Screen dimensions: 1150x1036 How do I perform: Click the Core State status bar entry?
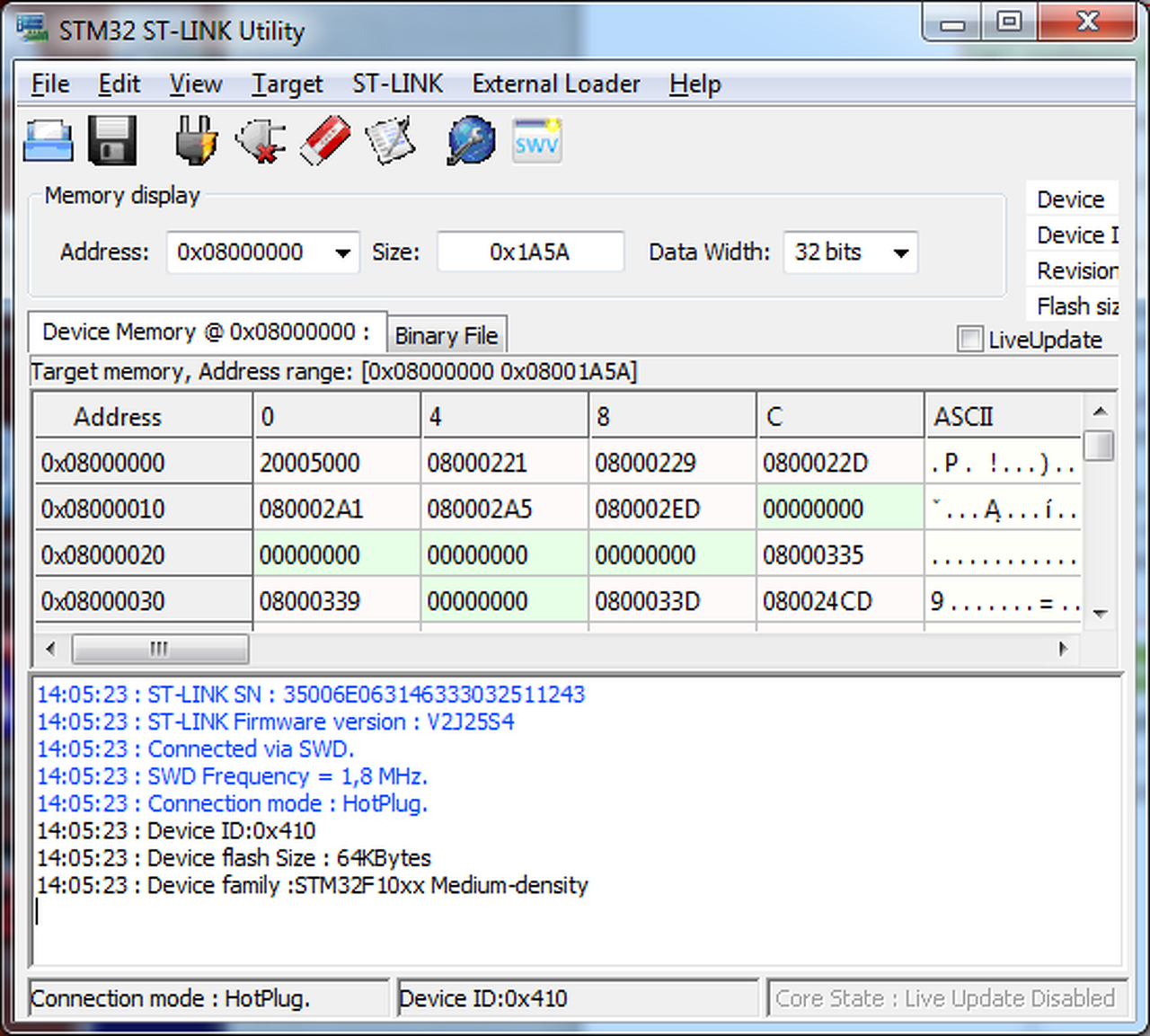[x=947, y=998]
